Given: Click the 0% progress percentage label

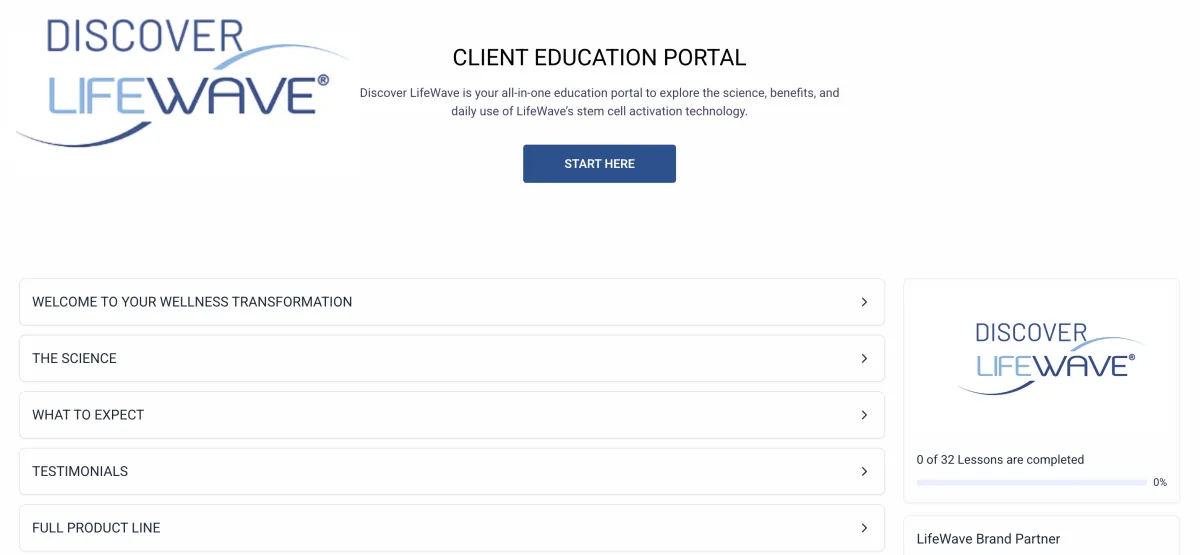Looking at the screenshot, I should pos(1160,482).
